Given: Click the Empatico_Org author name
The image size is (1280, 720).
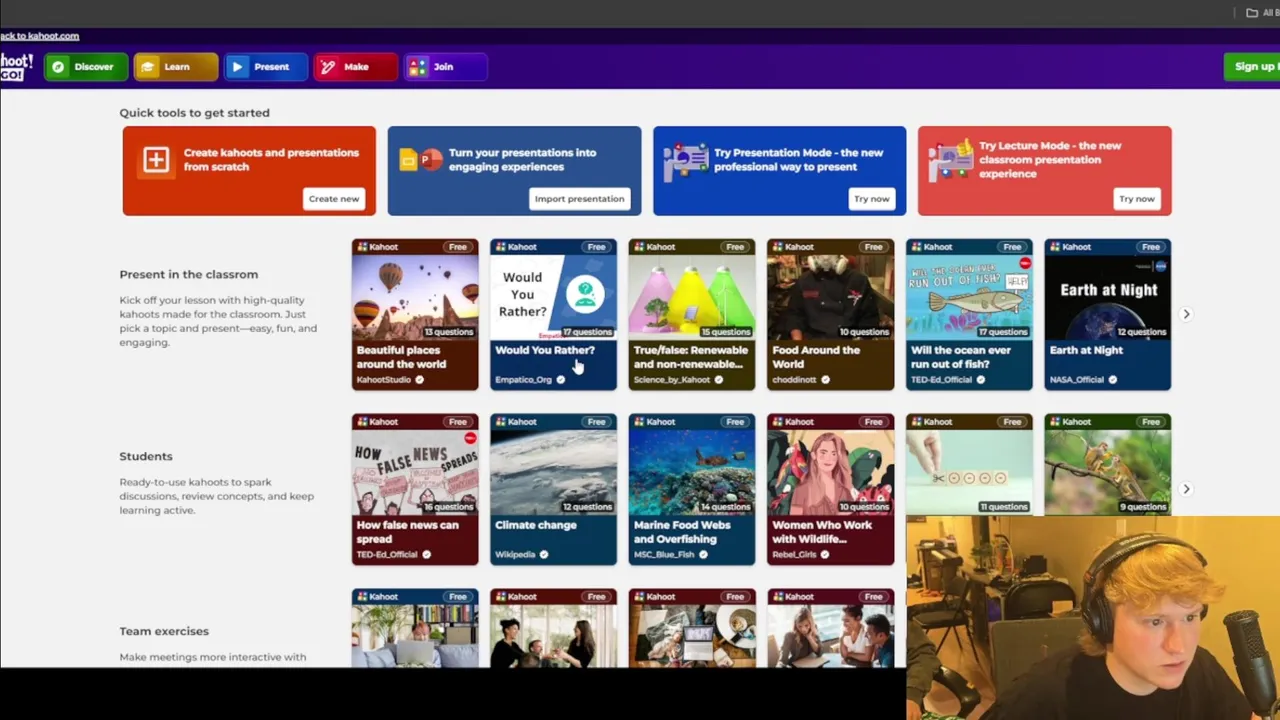Looking at the screenshot, I should tap(523, 380).
